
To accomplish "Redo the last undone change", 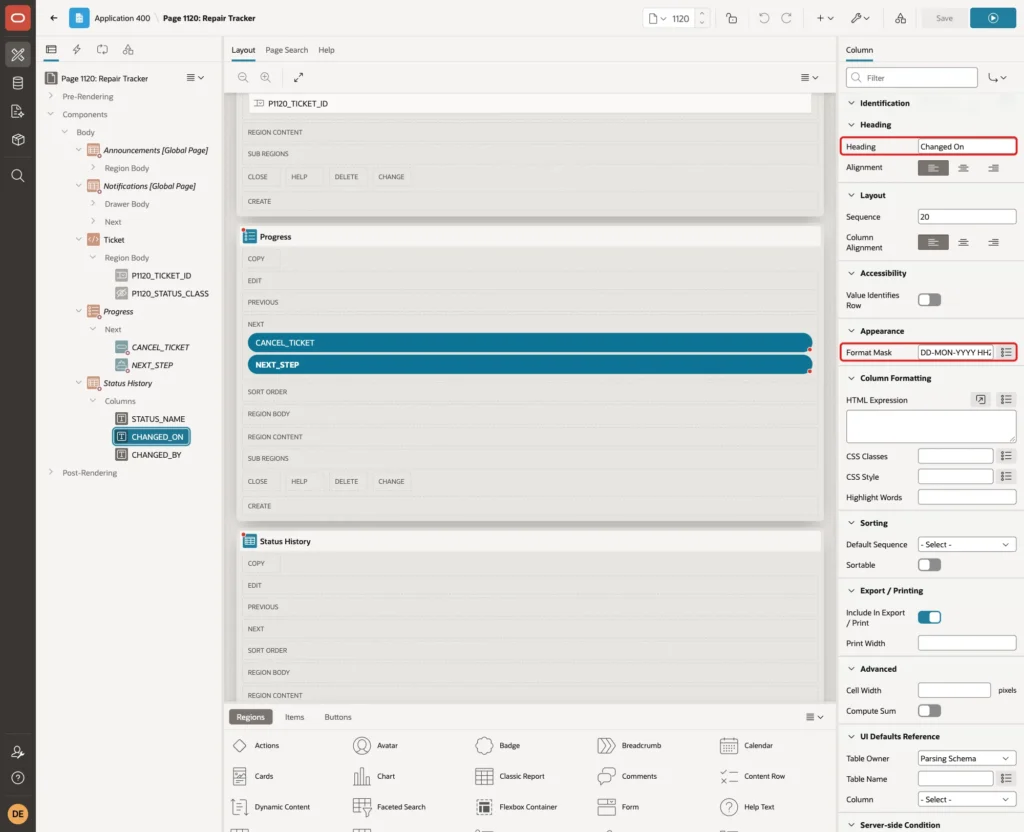I will pos(786,18).
